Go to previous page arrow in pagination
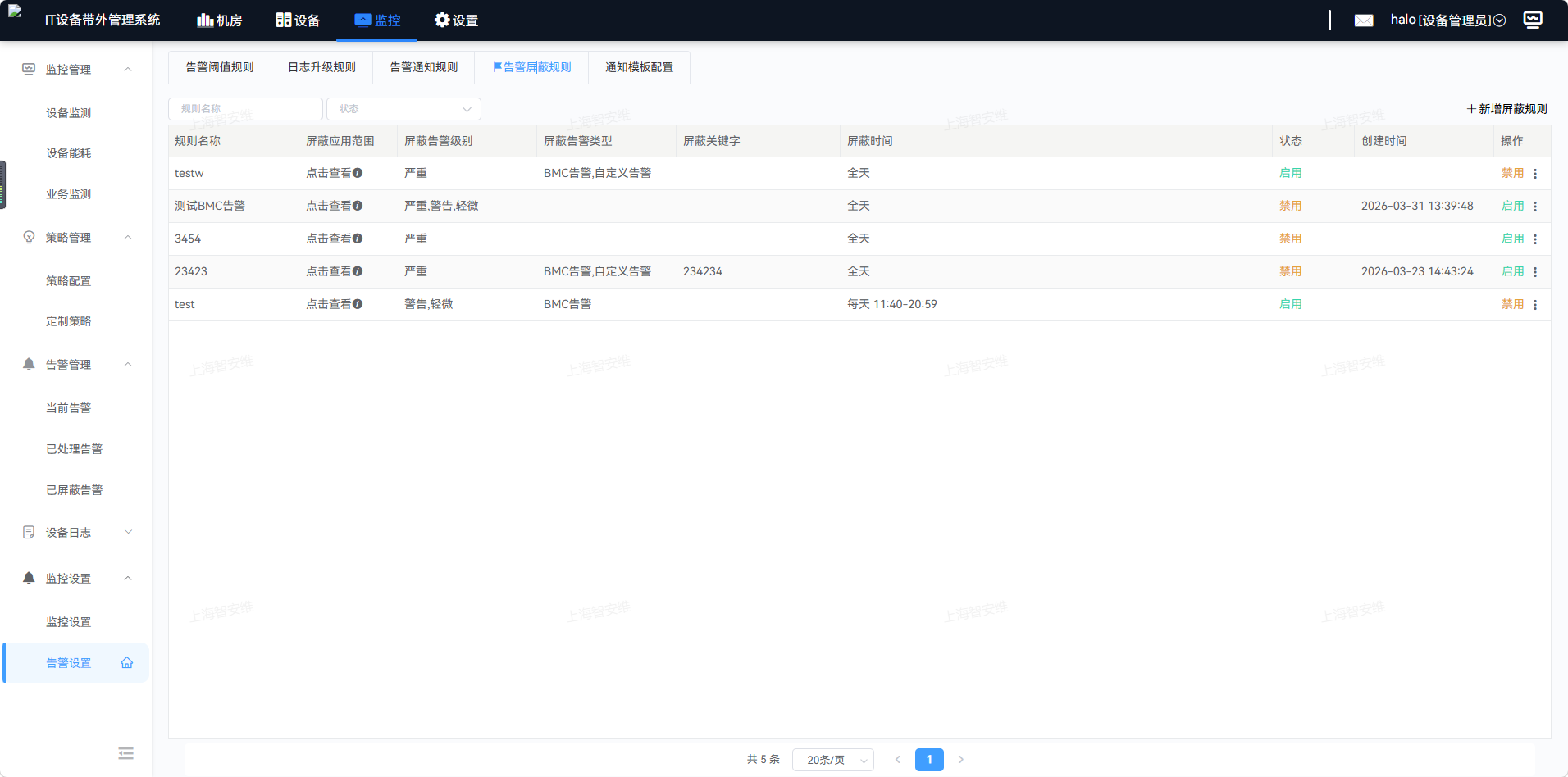The height and width of the screenshot is (777, 1568). (x=897, y=760)
